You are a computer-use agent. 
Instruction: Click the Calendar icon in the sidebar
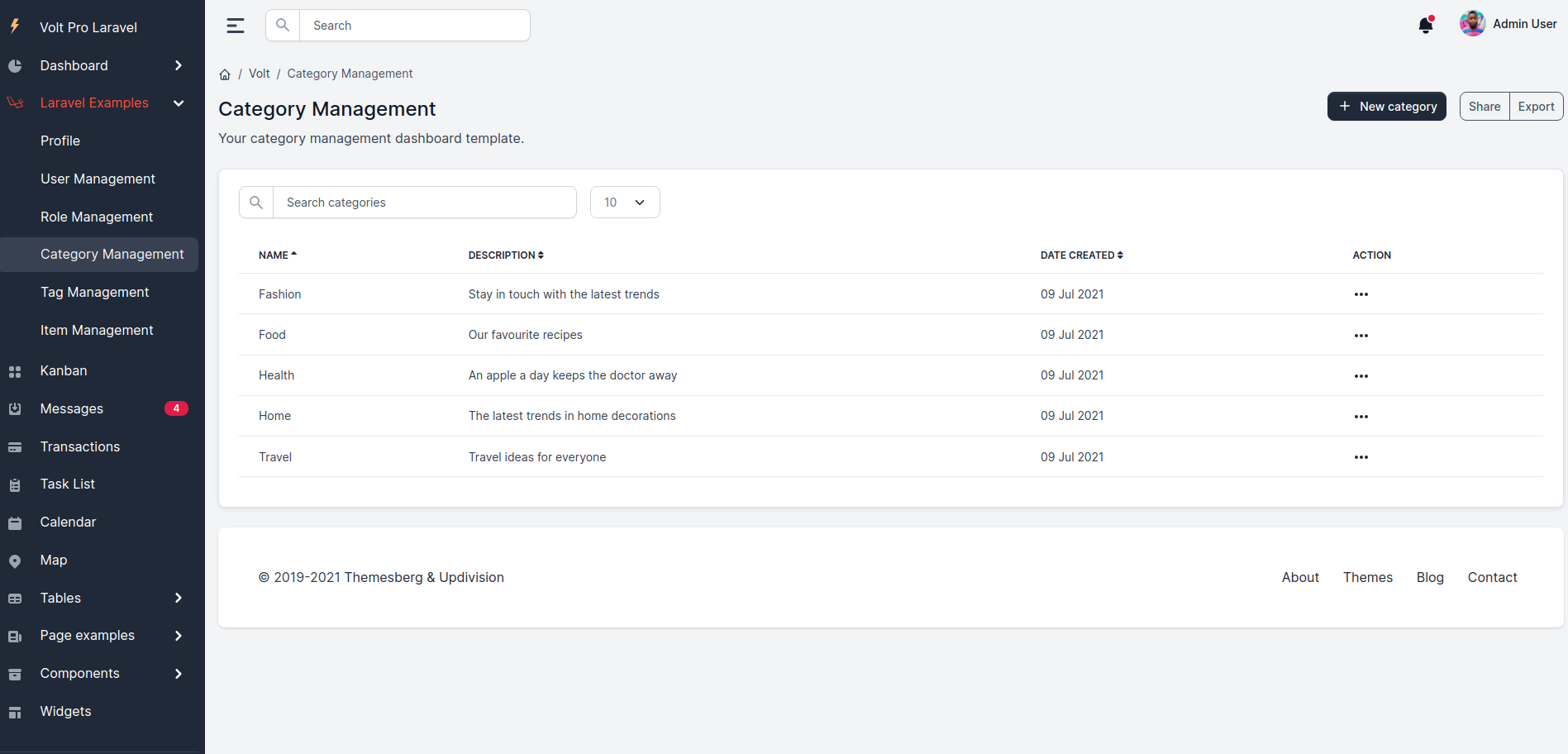pyautogui.click(x=16, y=522)
